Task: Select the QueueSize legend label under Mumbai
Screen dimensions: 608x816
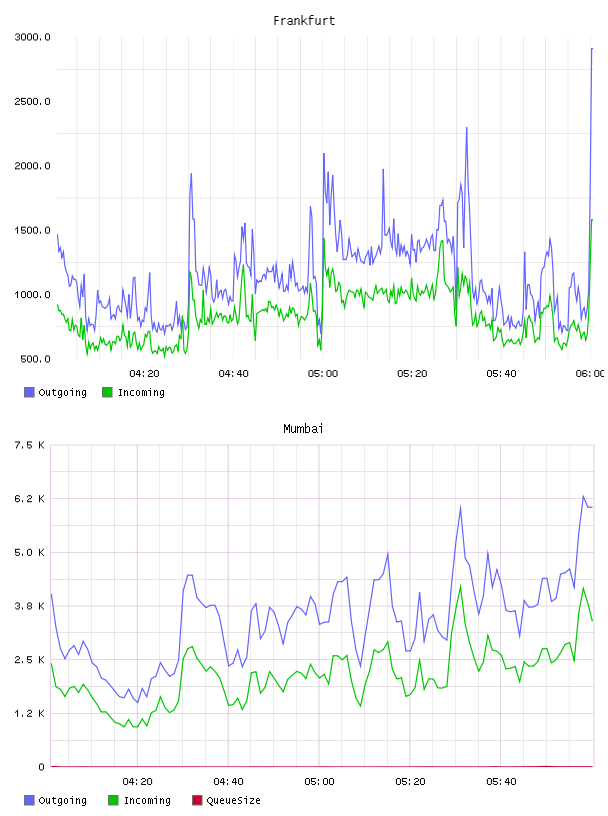Action: tap(233, 800)
